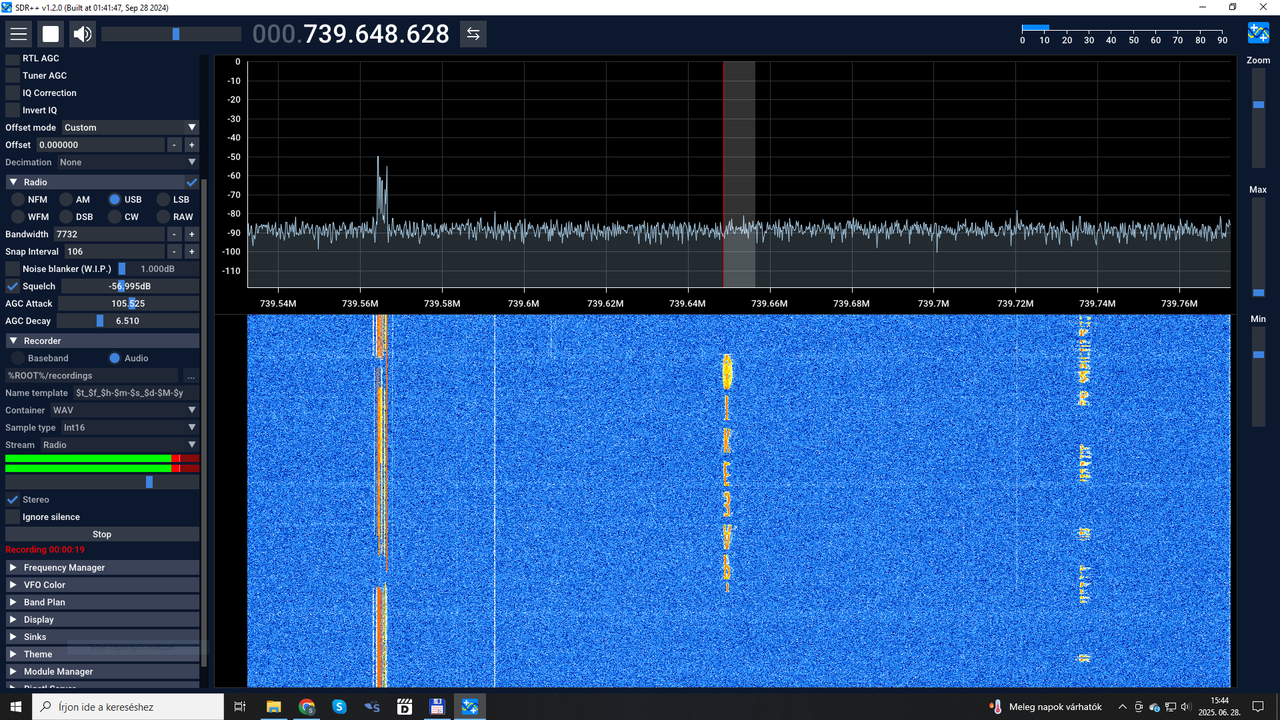
Task: Expand the VFO Color section
Action: [102, 585]
